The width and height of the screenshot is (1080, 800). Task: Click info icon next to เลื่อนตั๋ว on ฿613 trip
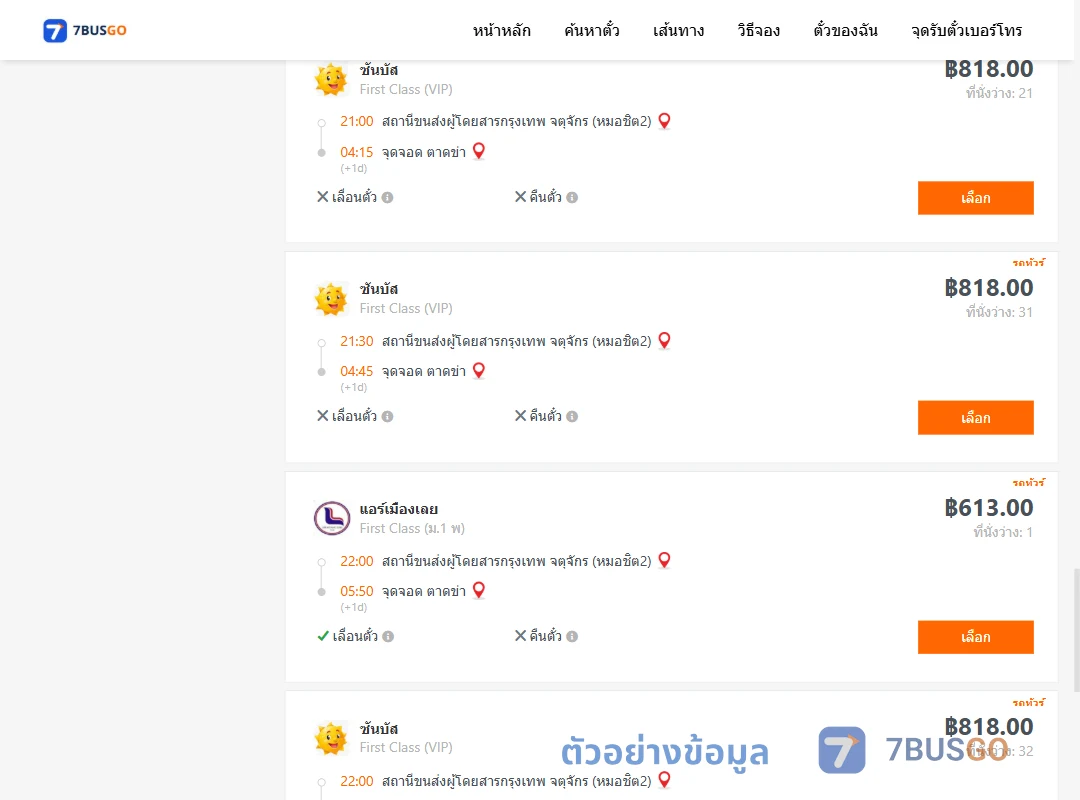tap(388, 637)
